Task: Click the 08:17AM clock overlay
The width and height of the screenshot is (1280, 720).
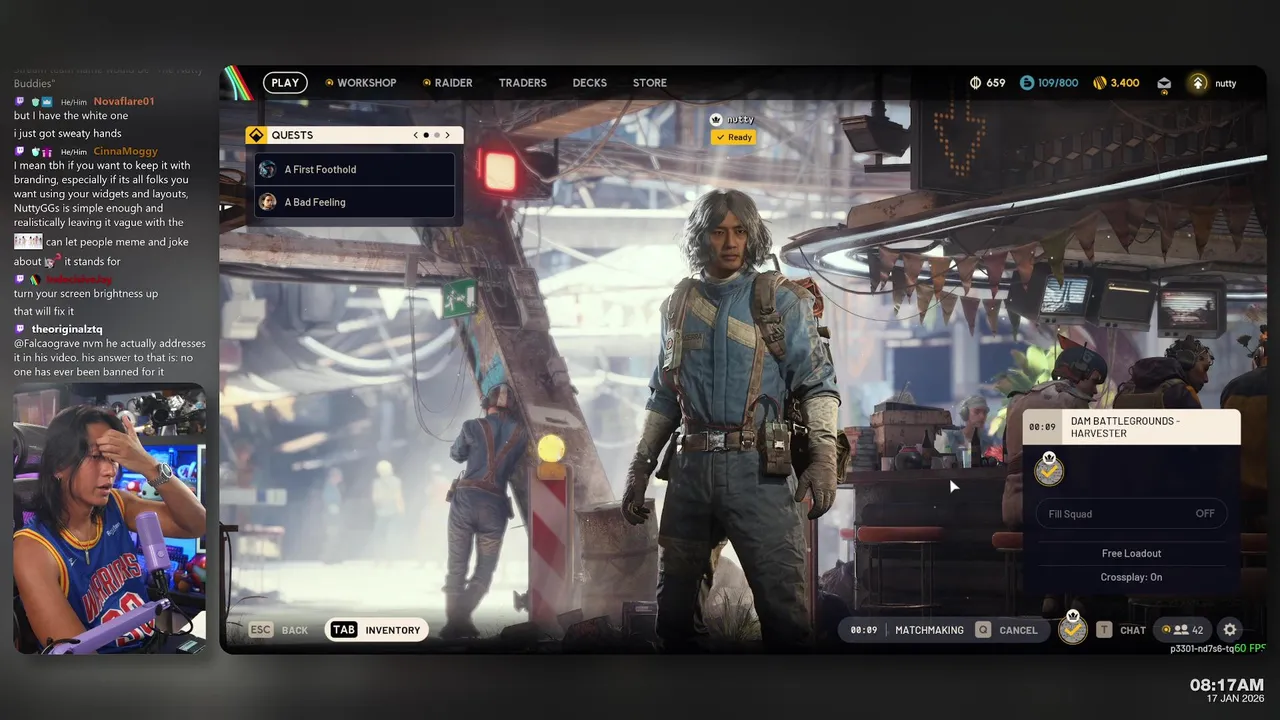Action: [1226, 685]
